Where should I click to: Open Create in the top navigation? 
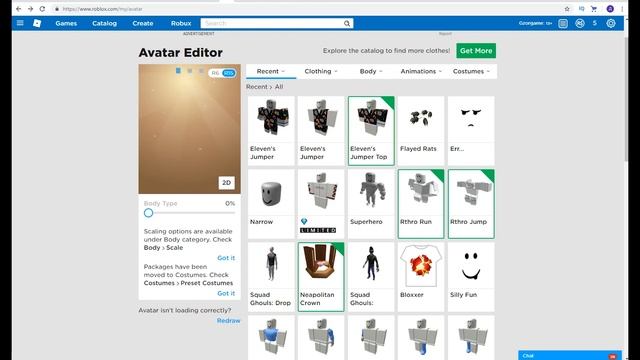(143, 23)
